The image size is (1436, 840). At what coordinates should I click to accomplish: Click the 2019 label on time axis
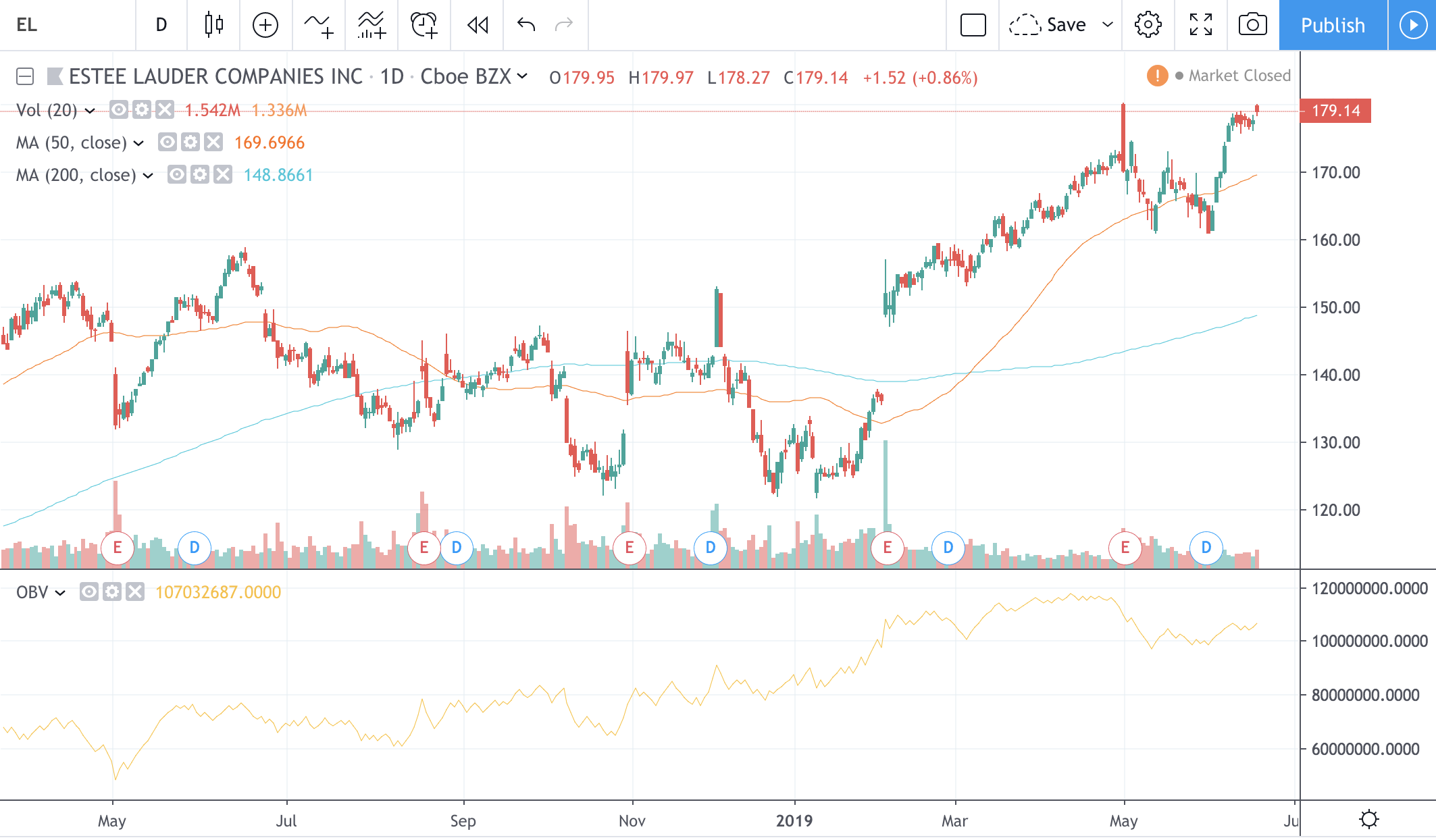794,821
